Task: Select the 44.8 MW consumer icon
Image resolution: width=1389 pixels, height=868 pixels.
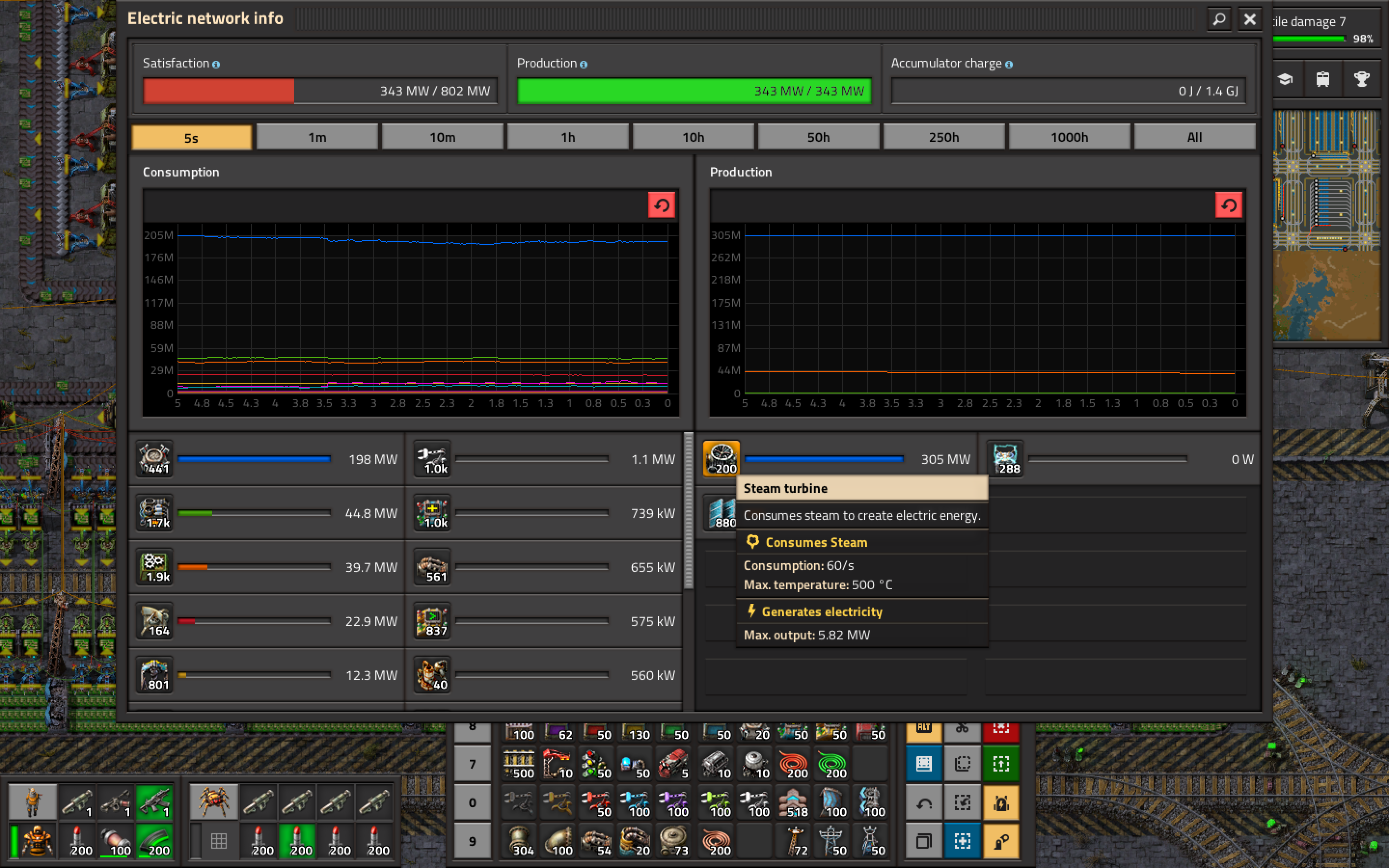Action: pos(155,513)
